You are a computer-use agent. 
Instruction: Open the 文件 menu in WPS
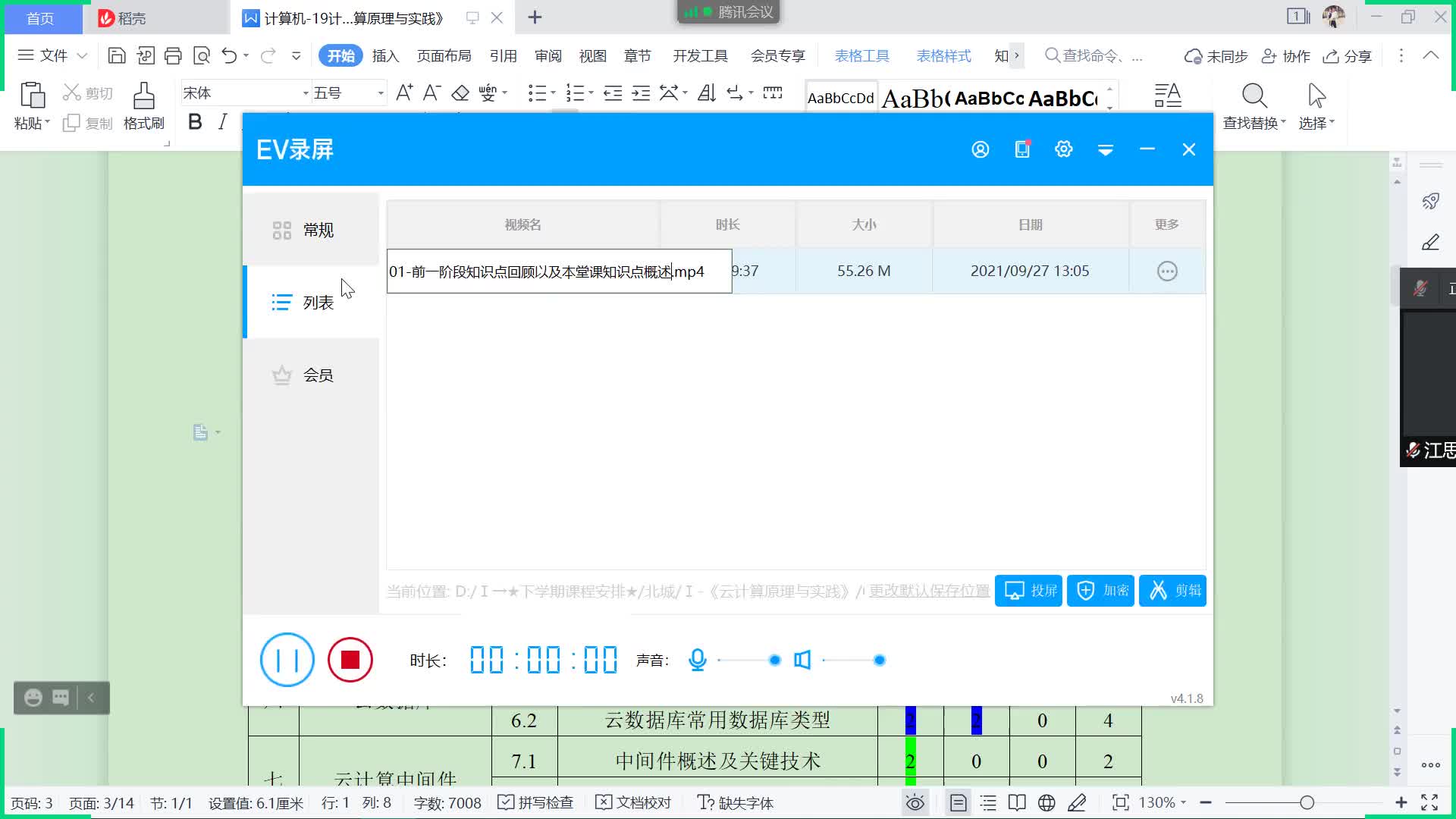pos(52,55)
